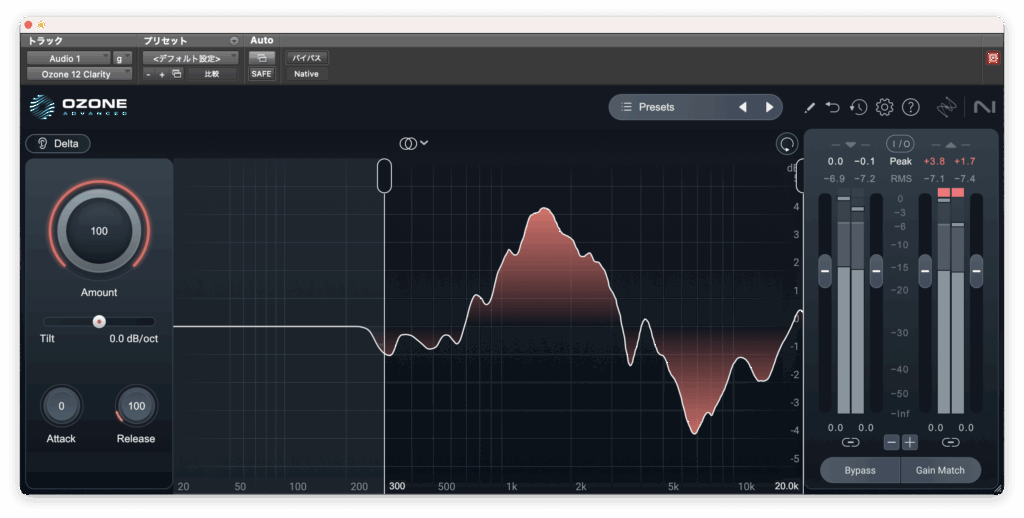Screen dimensions: 1024x518
Task: Click the pencil edit icon
Action: pos(810,107)
